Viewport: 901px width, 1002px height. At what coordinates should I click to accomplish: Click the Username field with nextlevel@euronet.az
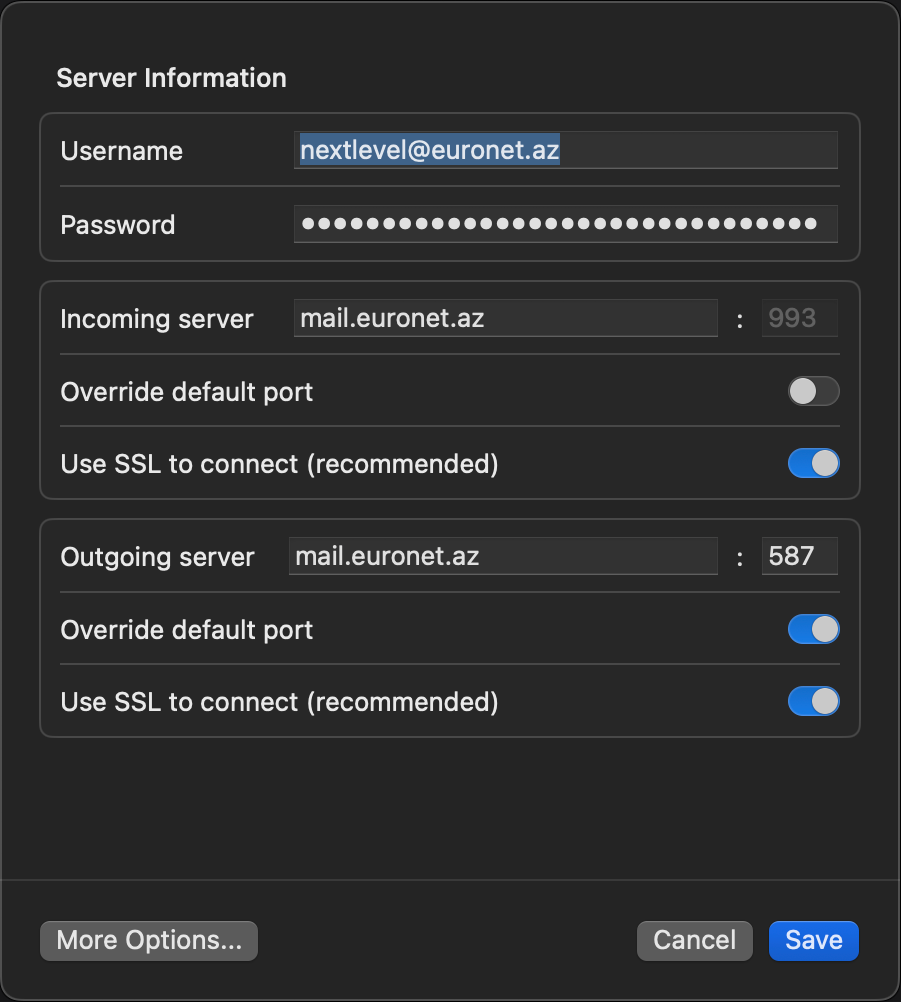click(x=565, y=150)
